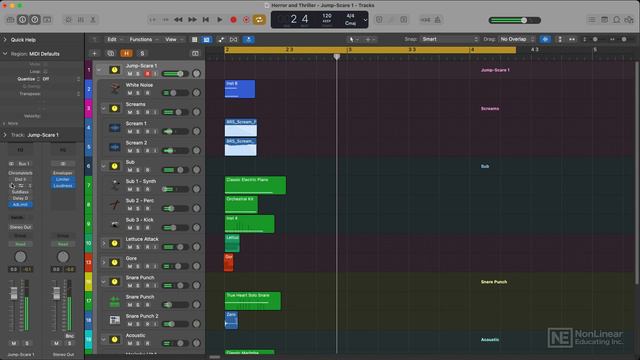The height and width of the screenshot is (360, 640).
Task: Open the LCD display mode chevron
Action: [x=365, y=20]
